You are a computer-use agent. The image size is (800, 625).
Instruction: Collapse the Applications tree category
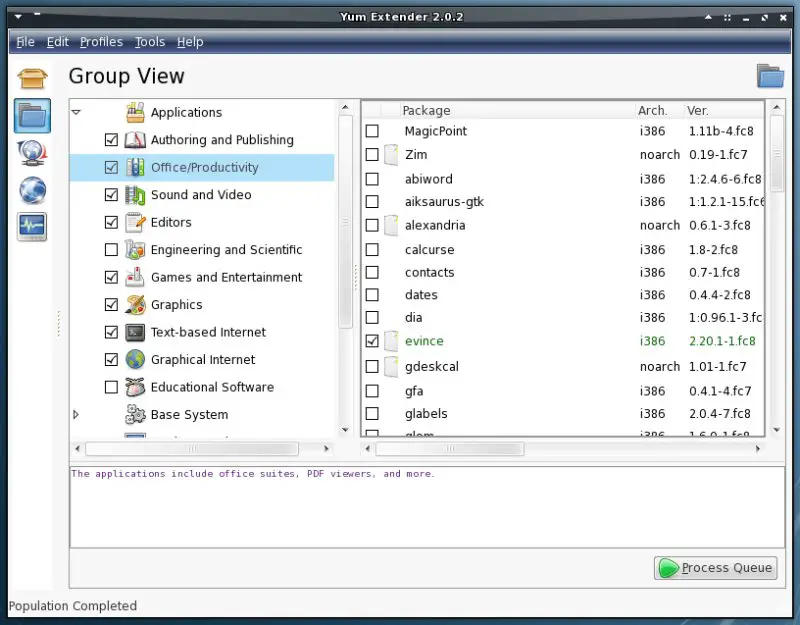76,112
